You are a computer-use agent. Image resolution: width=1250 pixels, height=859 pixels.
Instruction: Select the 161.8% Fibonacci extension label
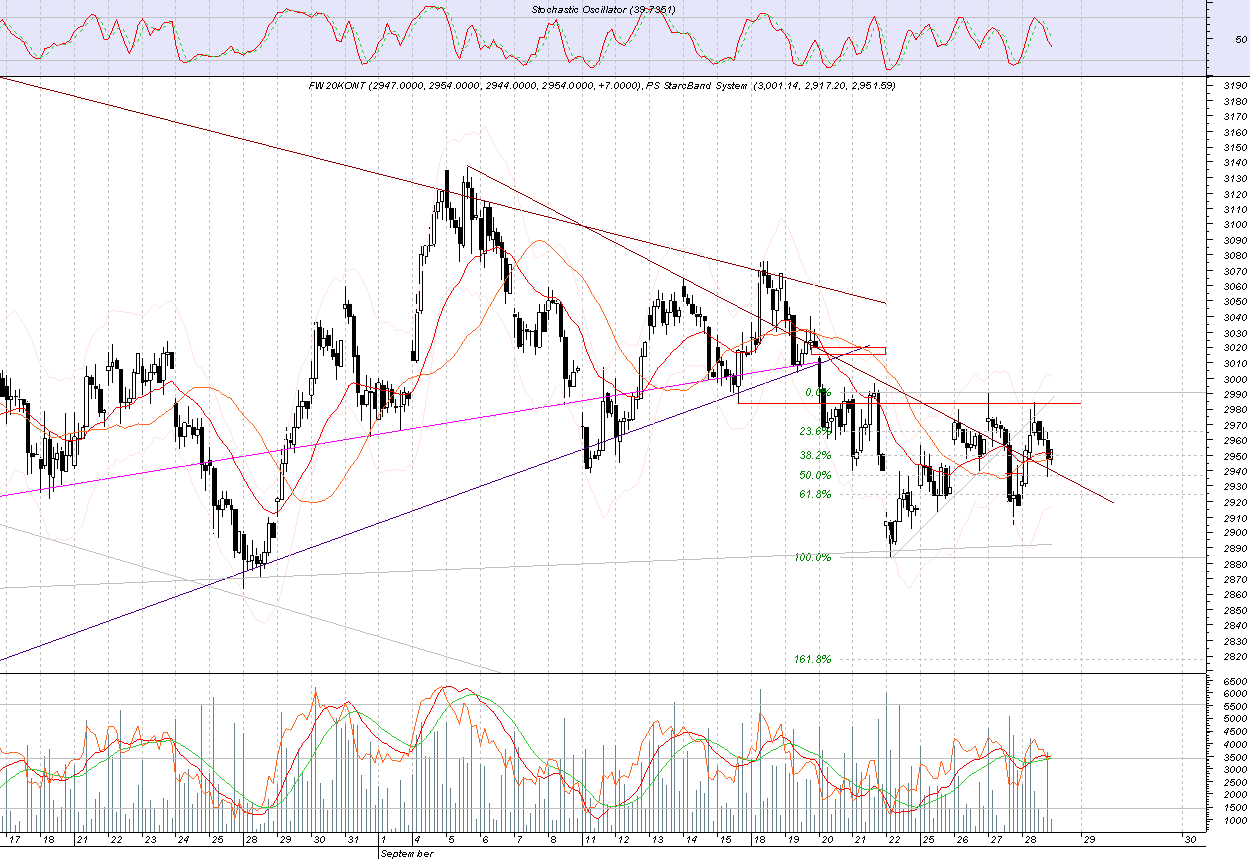point(813,659)
